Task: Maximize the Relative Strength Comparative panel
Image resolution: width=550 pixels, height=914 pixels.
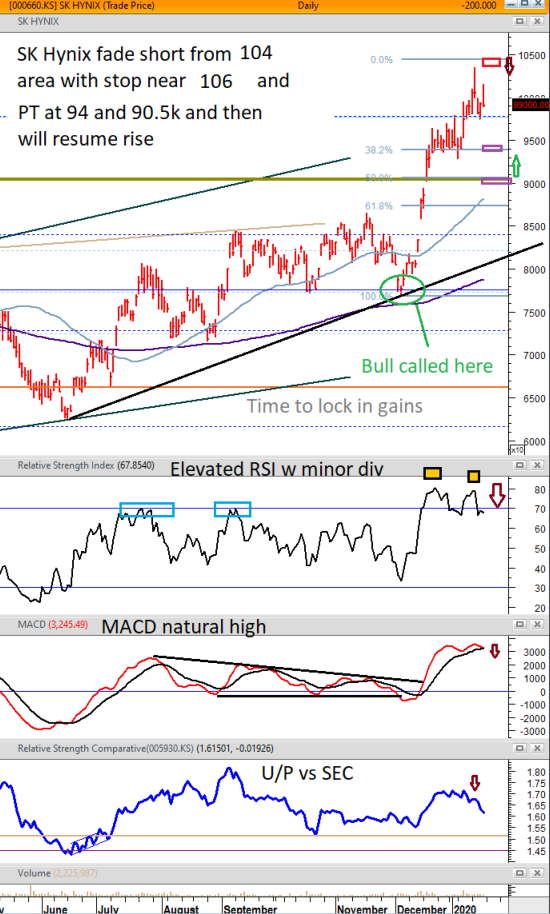Action: click(520, 748)
